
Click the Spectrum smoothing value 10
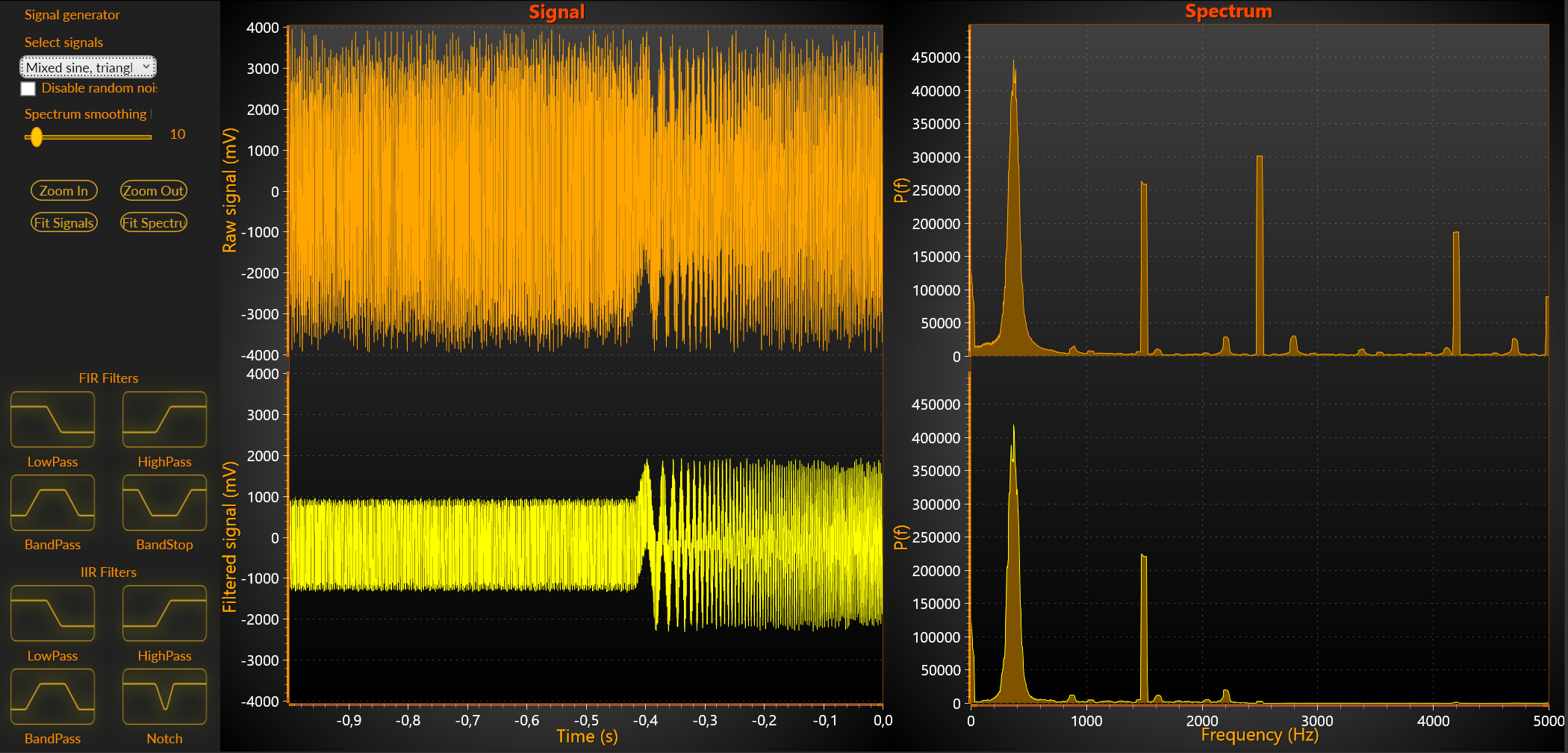[x=177, y=134]
